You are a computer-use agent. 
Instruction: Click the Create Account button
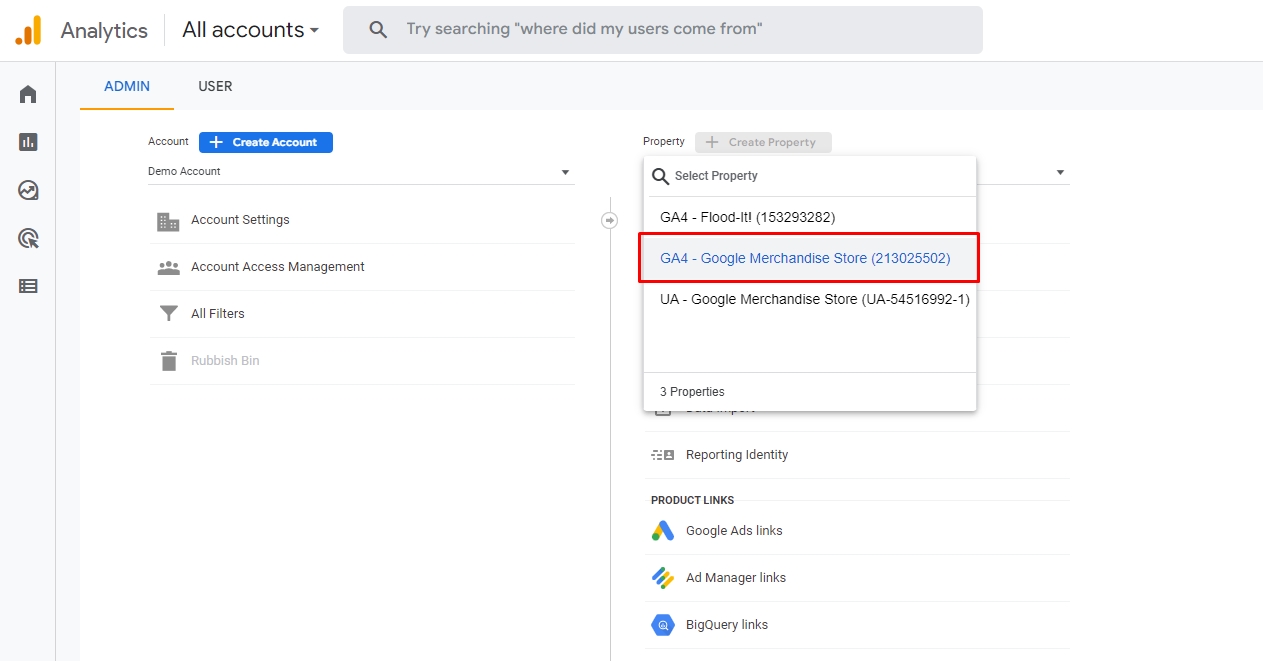coord(266,142)
